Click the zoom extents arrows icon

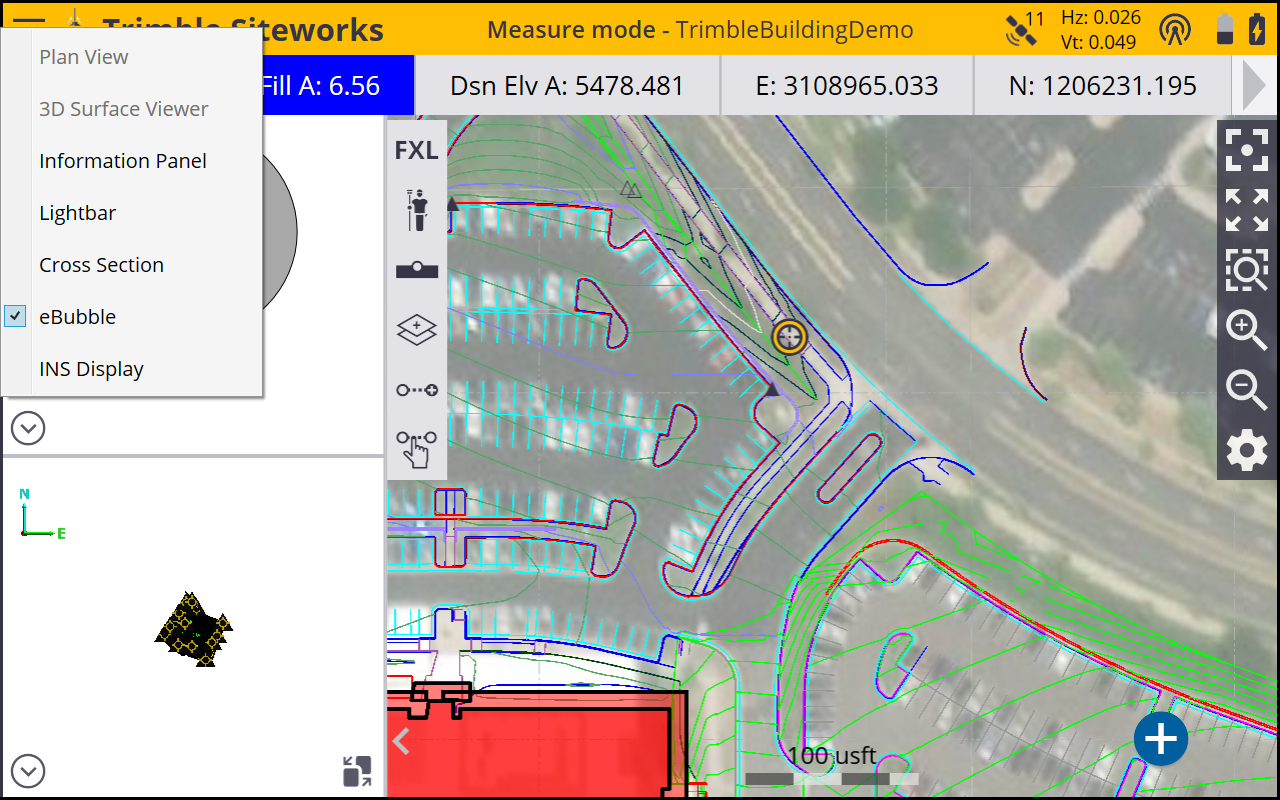[1247, 210]
